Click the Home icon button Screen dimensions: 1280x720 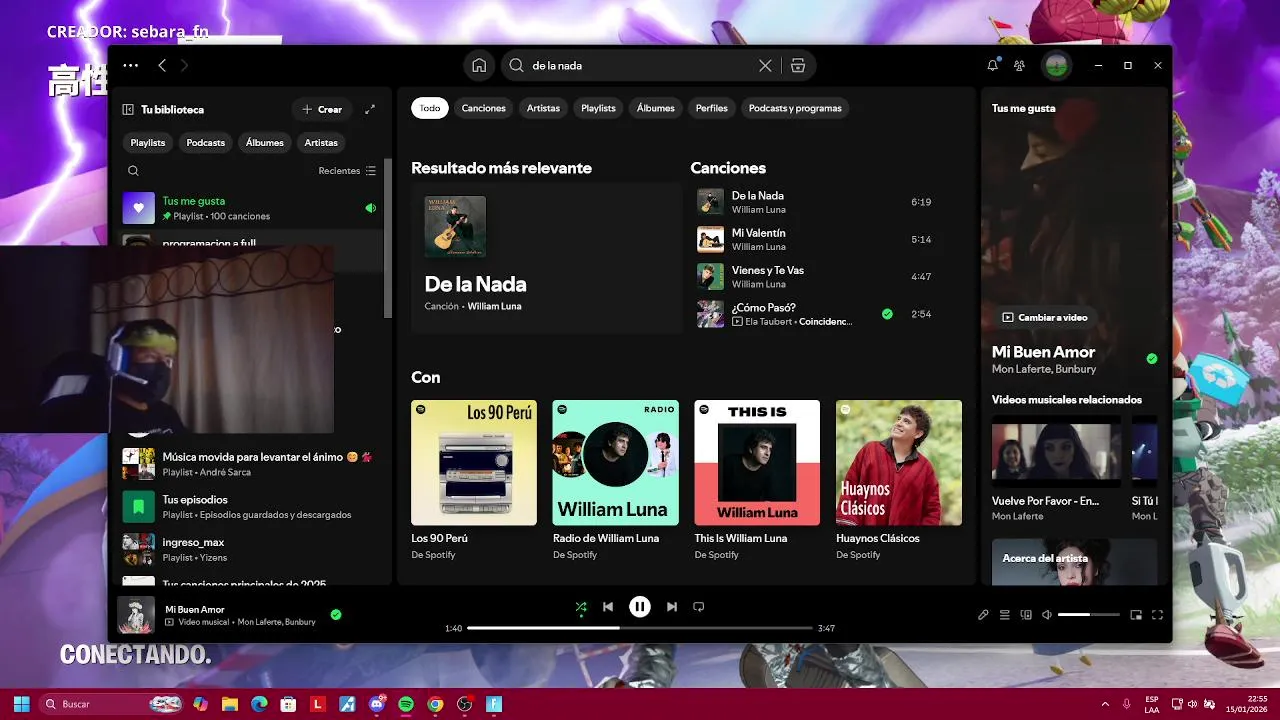[479, 65]
